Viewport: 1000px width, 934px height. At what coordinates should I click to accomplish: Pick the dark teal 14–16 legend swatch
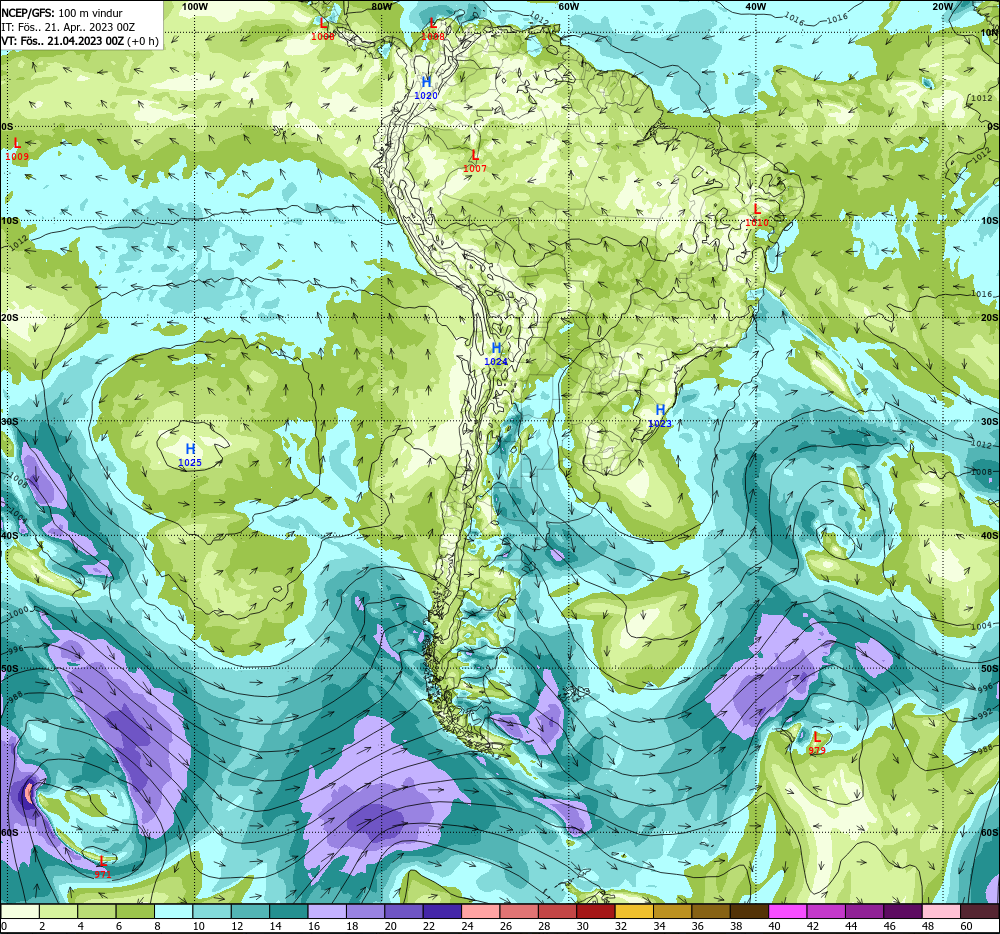[x=289, y=911]
